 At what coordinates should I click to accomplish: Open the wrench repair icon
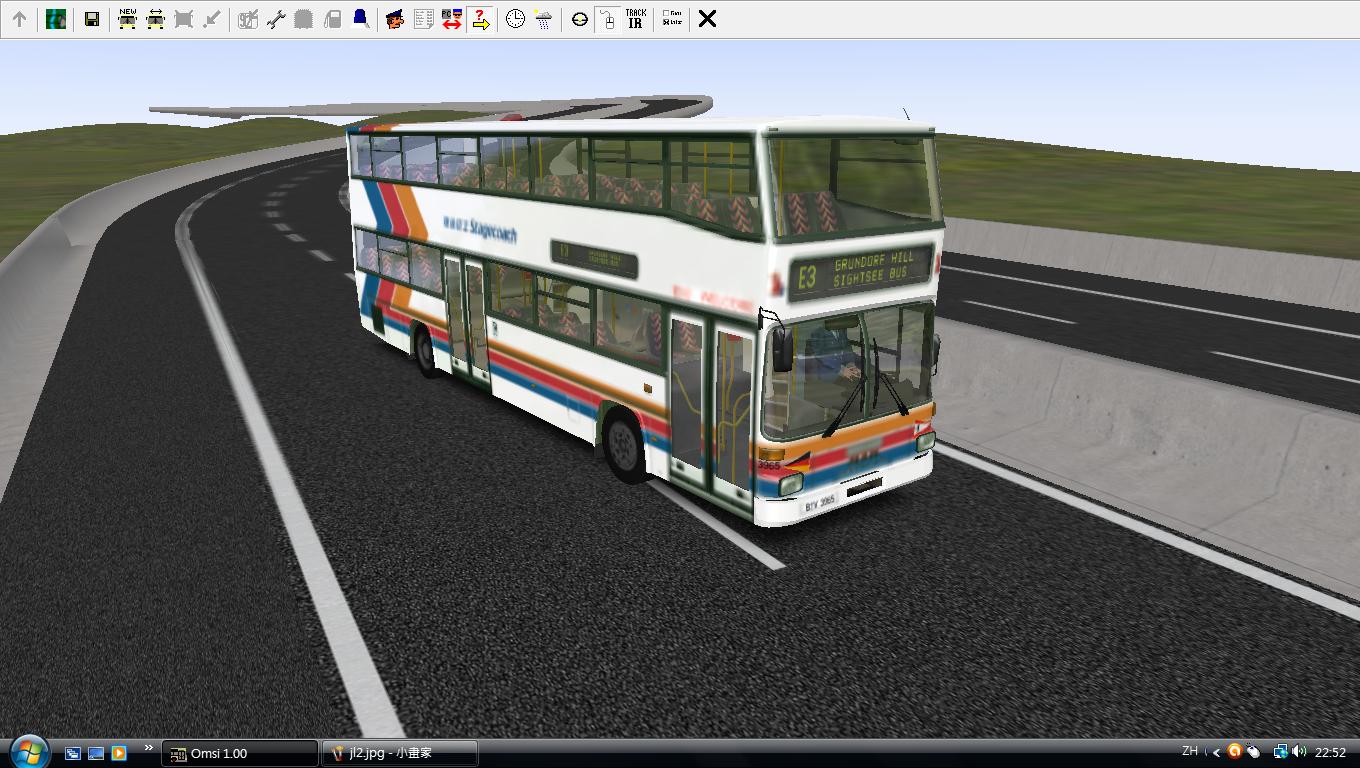click(276, 19)
